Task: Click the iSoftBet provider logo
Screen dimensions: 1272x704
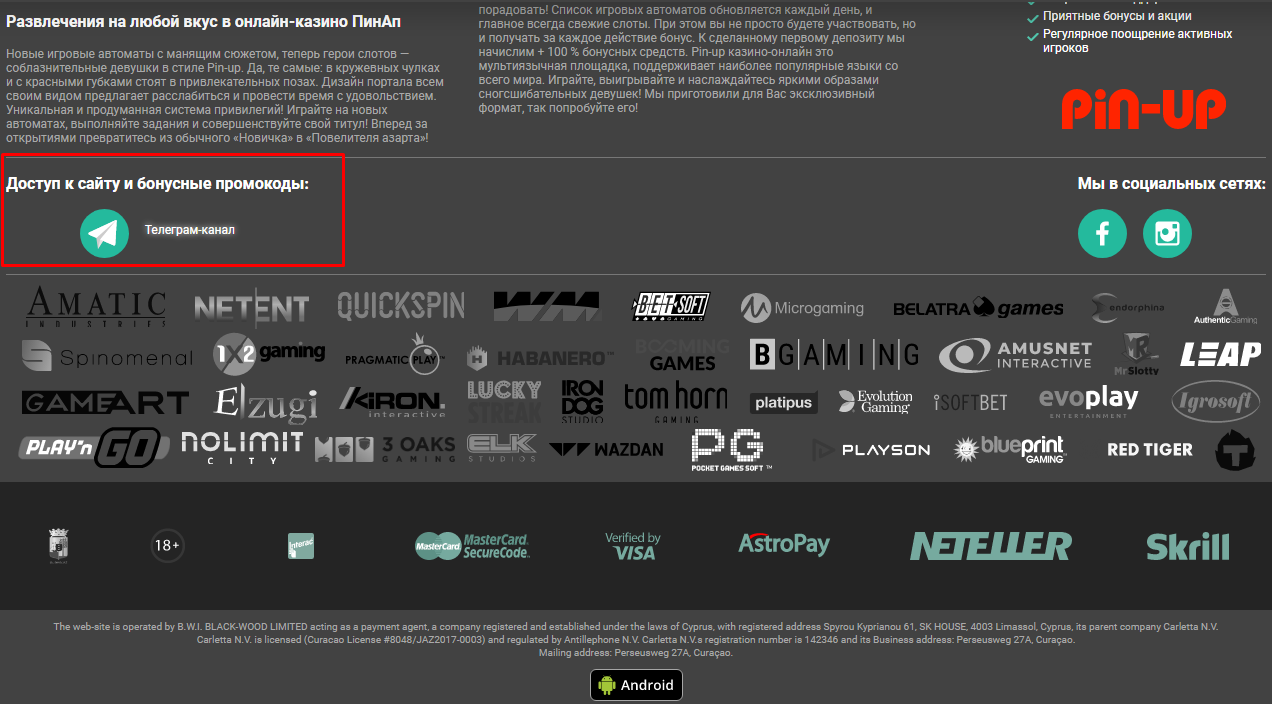Action: click(x=970, y=403)
